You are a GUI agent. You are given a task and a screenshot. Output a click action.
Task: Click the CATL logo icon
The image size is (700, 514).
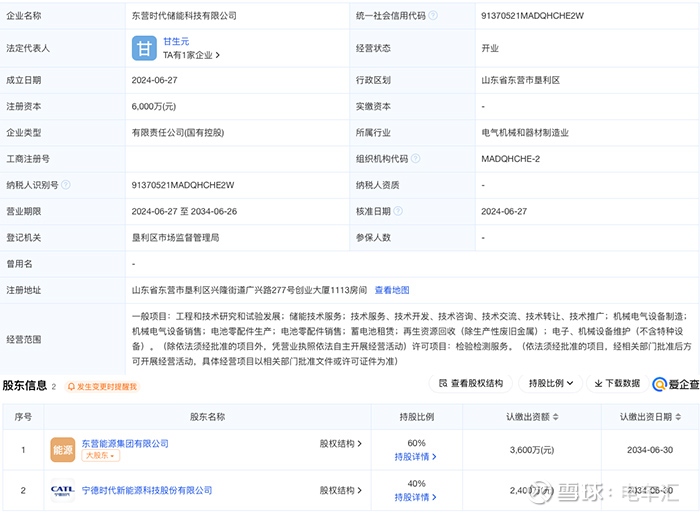[x=62, y=490]
